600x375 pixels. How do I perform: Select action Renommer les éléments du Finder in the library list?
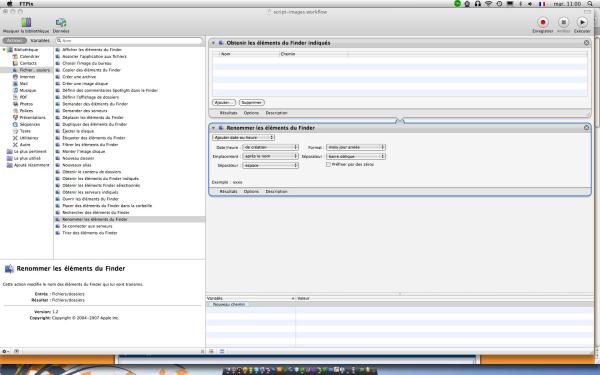(130, 219)
